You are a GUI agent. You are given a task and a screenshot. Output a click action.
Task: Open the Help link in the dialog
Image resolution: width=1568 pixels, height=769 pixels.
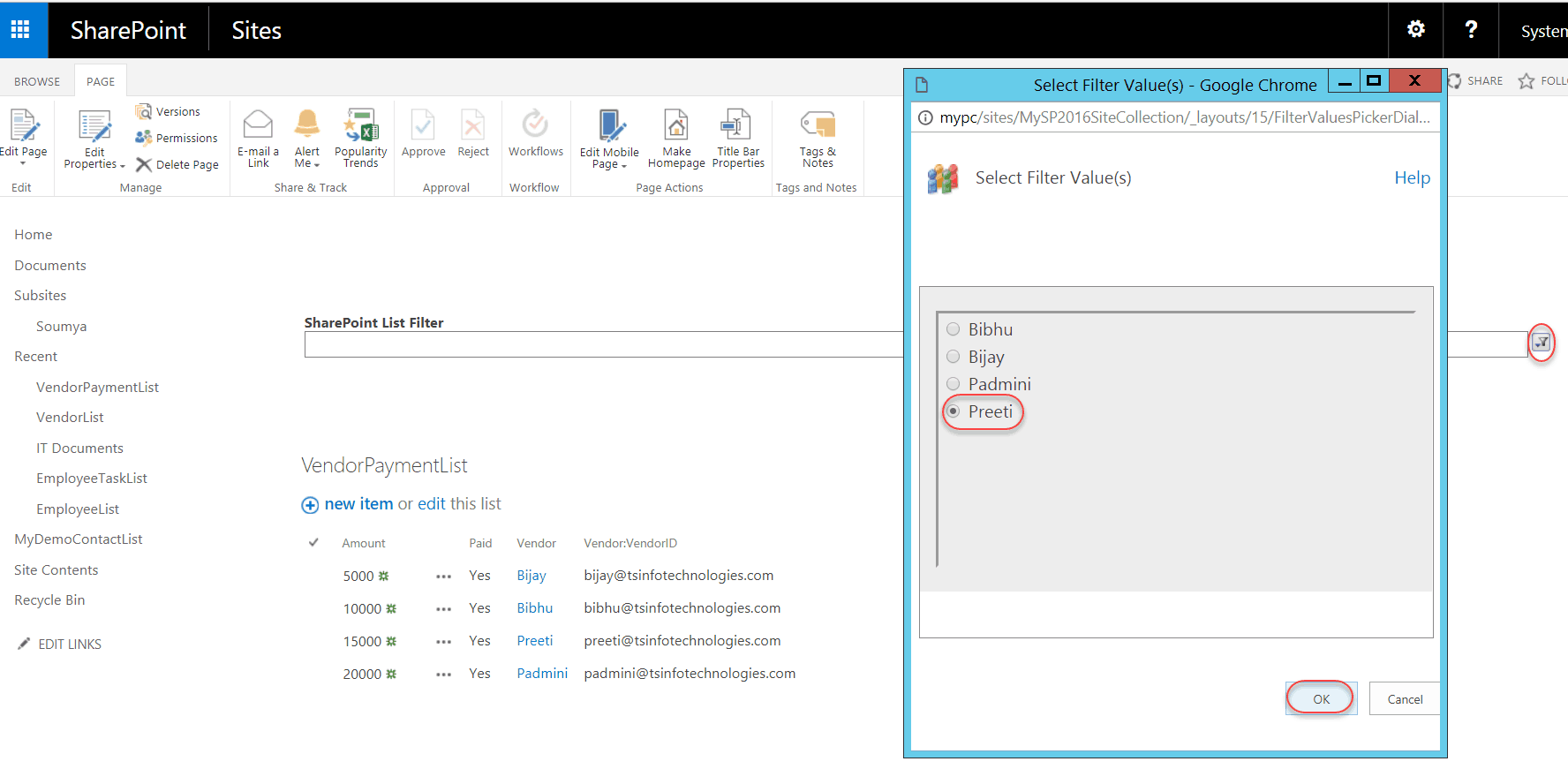click(x=1412, y=177)
